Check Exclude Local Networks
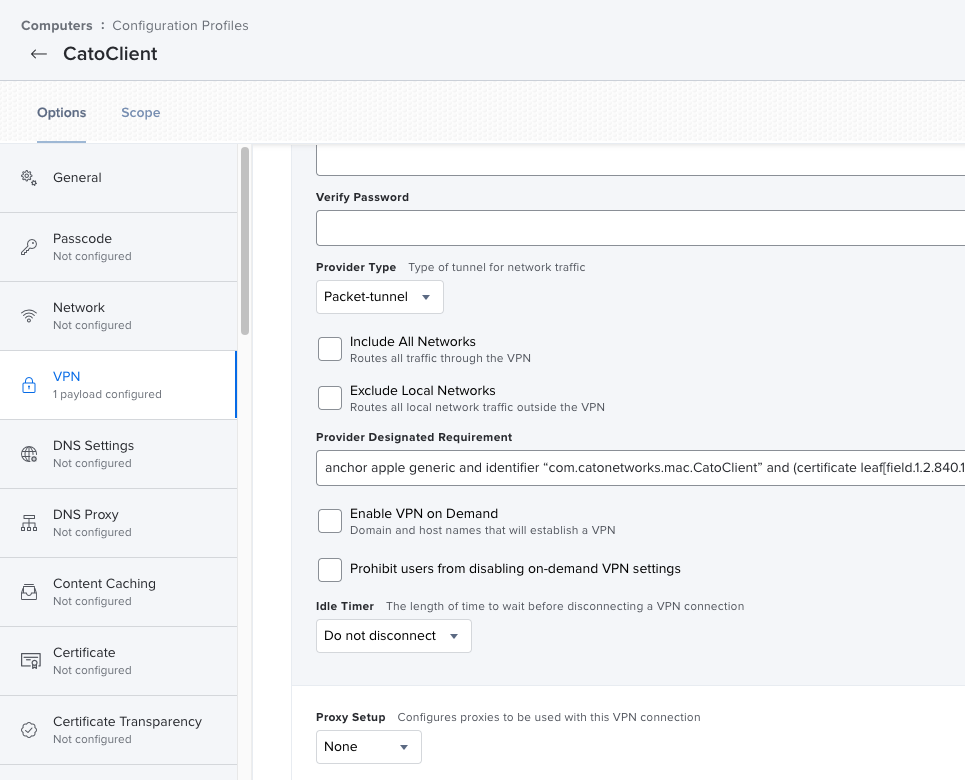Screen dimensions: 966x780 (x=330, y=397)
